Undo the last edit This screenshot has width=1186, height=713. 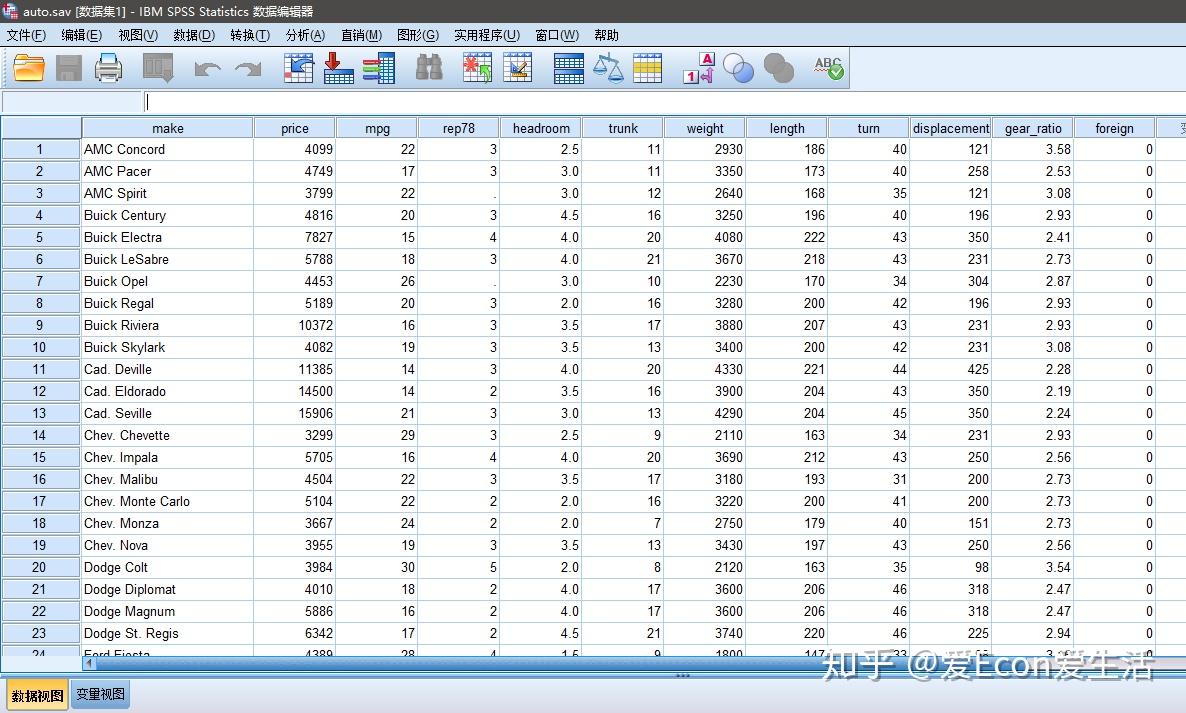tap(207, 68)
